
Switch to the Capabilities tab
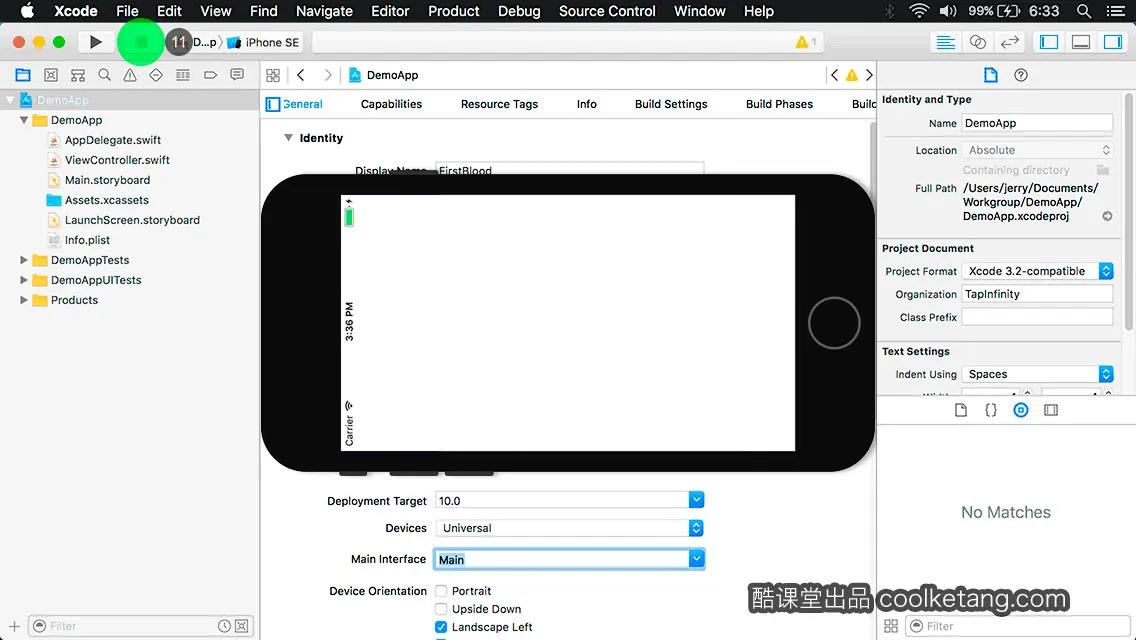tap(391, 104)
